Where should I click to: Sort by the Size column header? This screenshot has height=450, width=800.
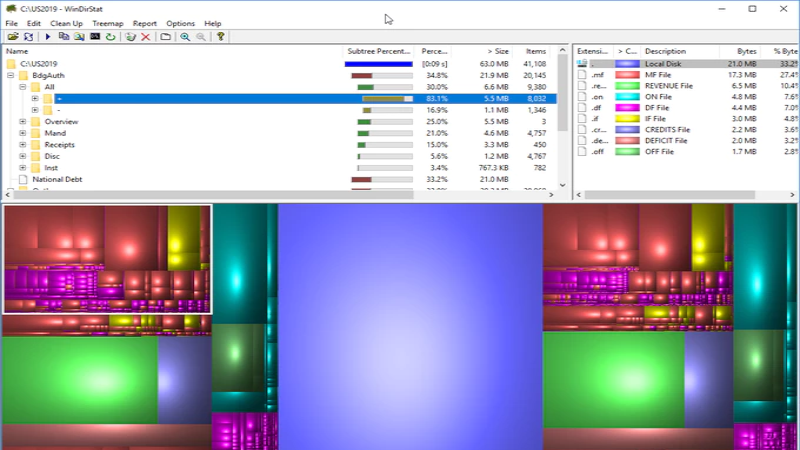(x=496, y=51)
